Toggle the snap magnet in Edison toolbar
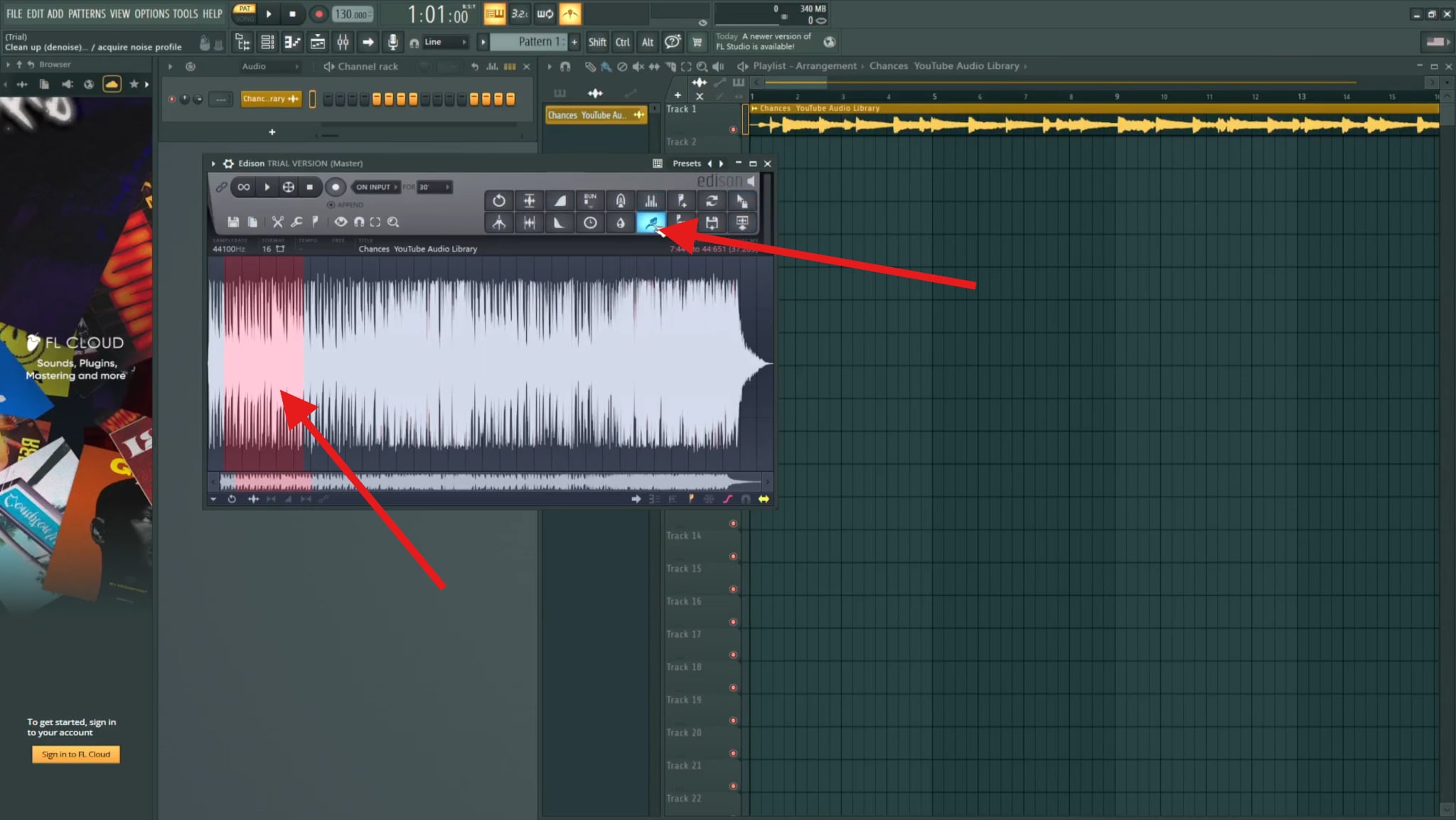The width and height of the screenshot is (1456, 820). [x=359, y=222]
